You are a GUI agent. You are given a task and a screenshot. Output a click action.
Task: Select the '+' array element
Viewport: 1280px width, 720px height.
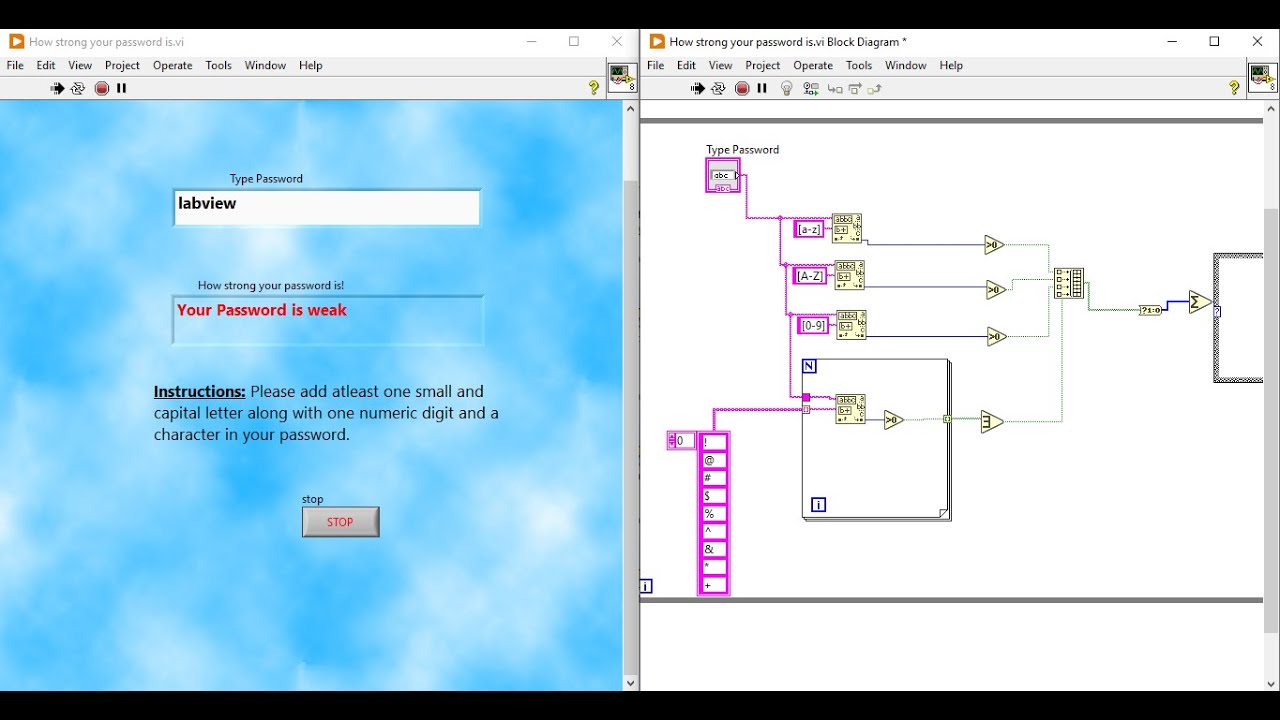coord(714,586)
